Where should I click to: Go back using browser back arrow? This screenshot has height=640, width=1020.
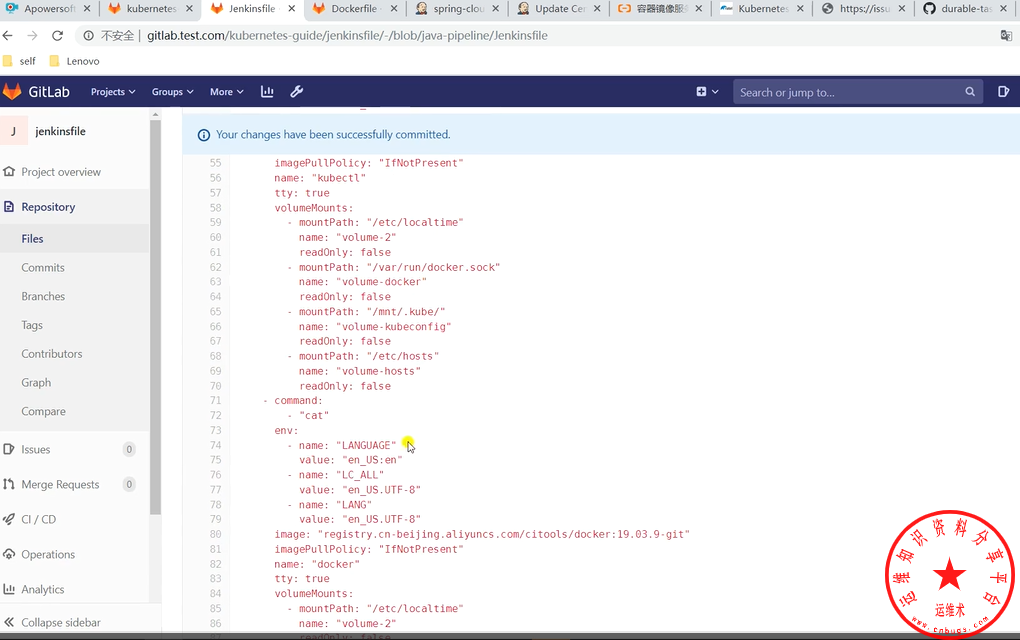[9, 35]
